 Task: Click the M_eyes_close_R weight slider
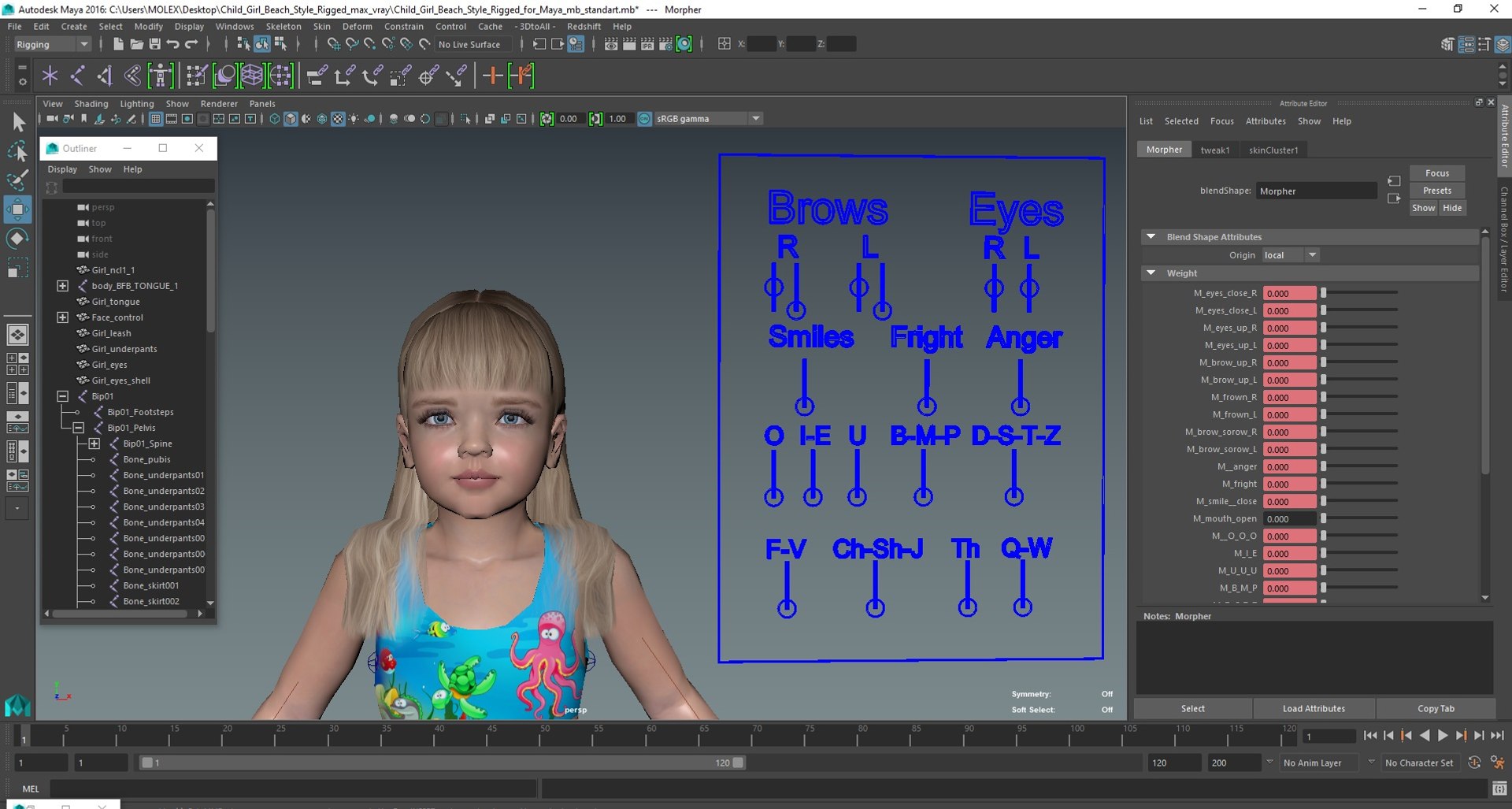pyautogui.click(x=1360, y=293)
